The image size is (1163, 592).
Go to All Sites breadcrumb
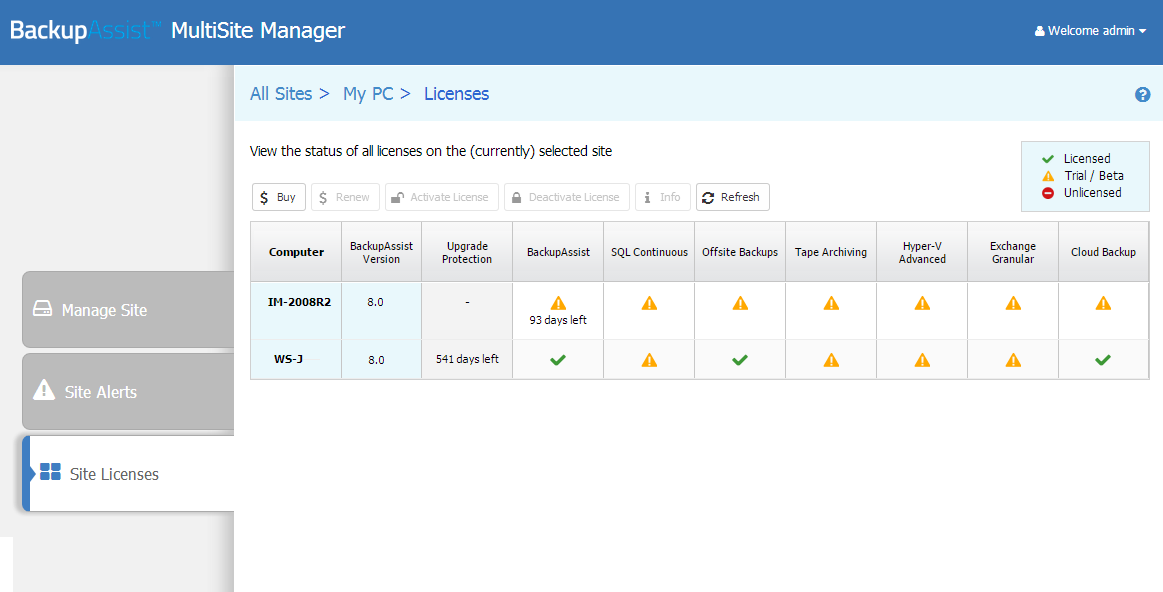(x=281, y=94)
